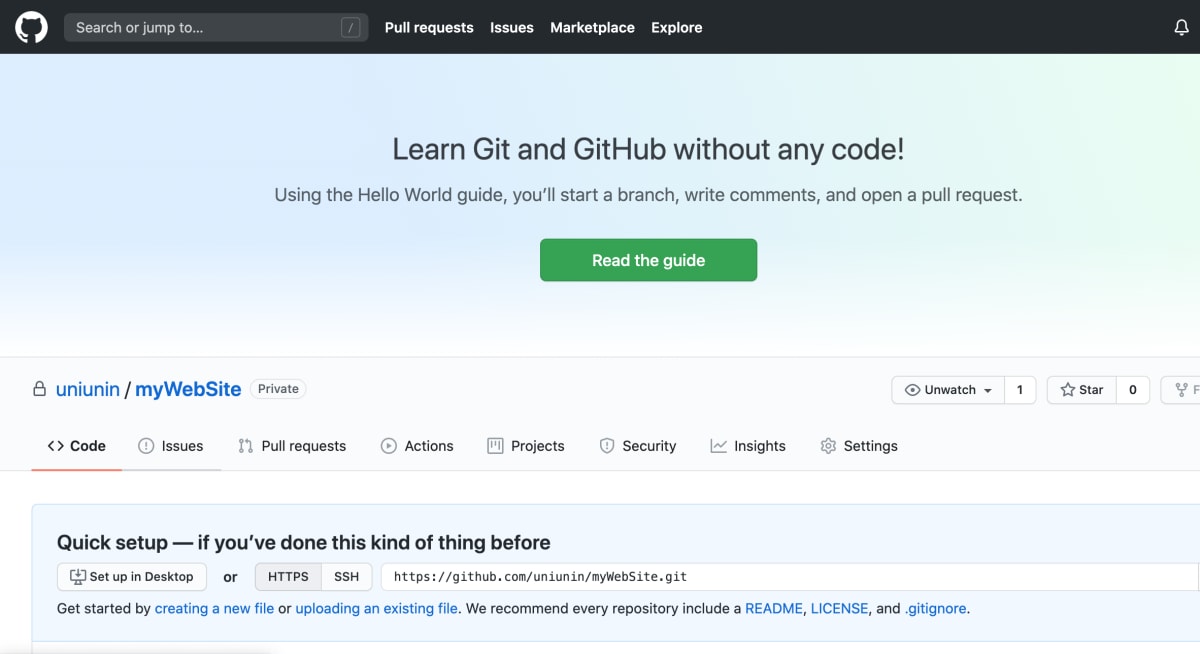The image size is (1200, 654).
Task: Switch to the Projects tab
Action: tap(526, 446)
